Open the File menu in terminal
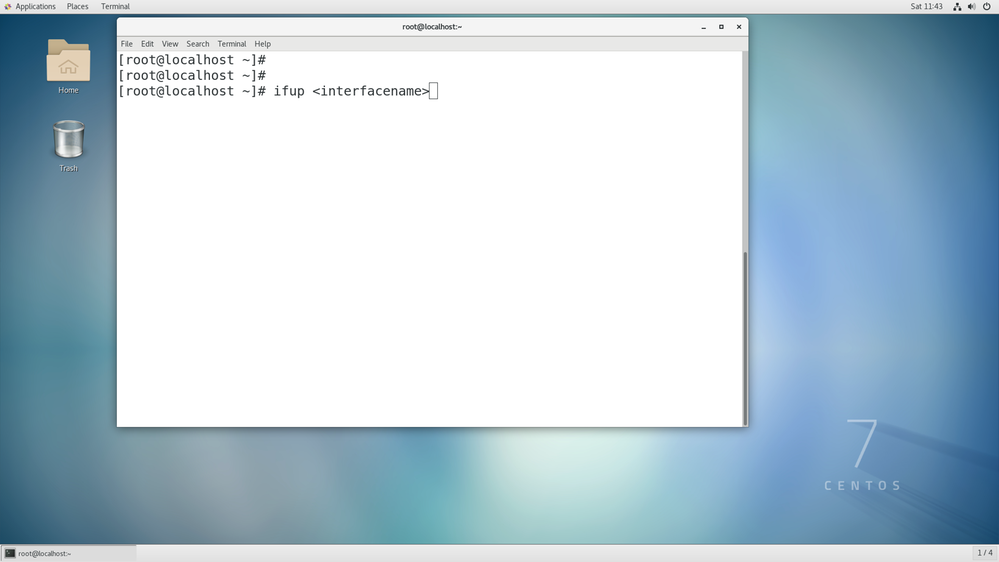The height and width of the screenshot is (562, 999). pyautogui.click(x=127, y=44)
